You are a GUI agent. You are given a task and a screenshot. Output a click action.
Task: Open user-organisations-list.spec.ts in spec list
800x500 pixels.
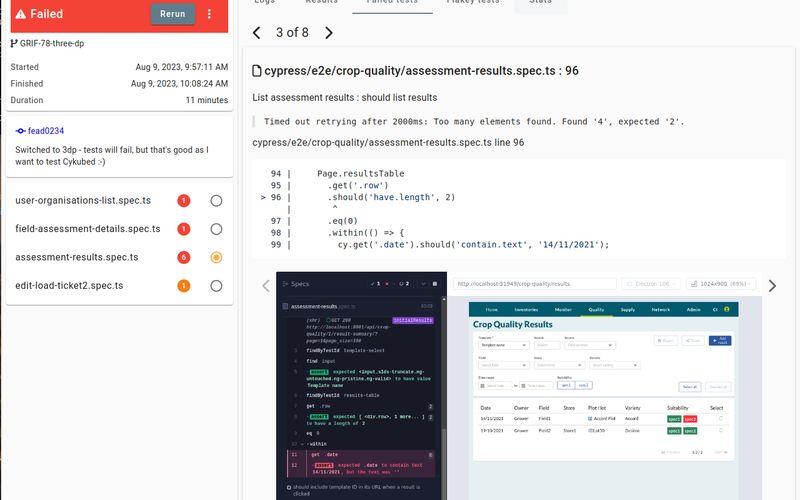click(x=83, y=201)
